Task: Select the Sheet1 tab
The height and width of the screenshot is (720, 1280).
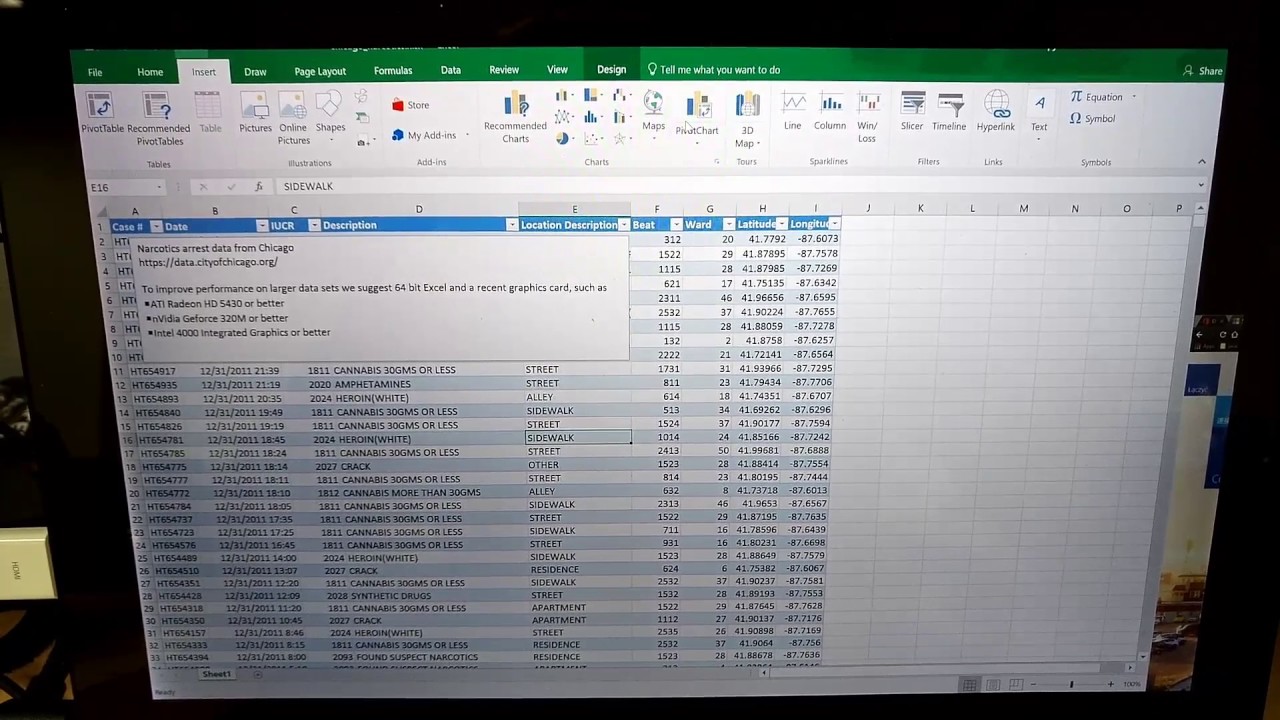Action: (x=216, y=675)
